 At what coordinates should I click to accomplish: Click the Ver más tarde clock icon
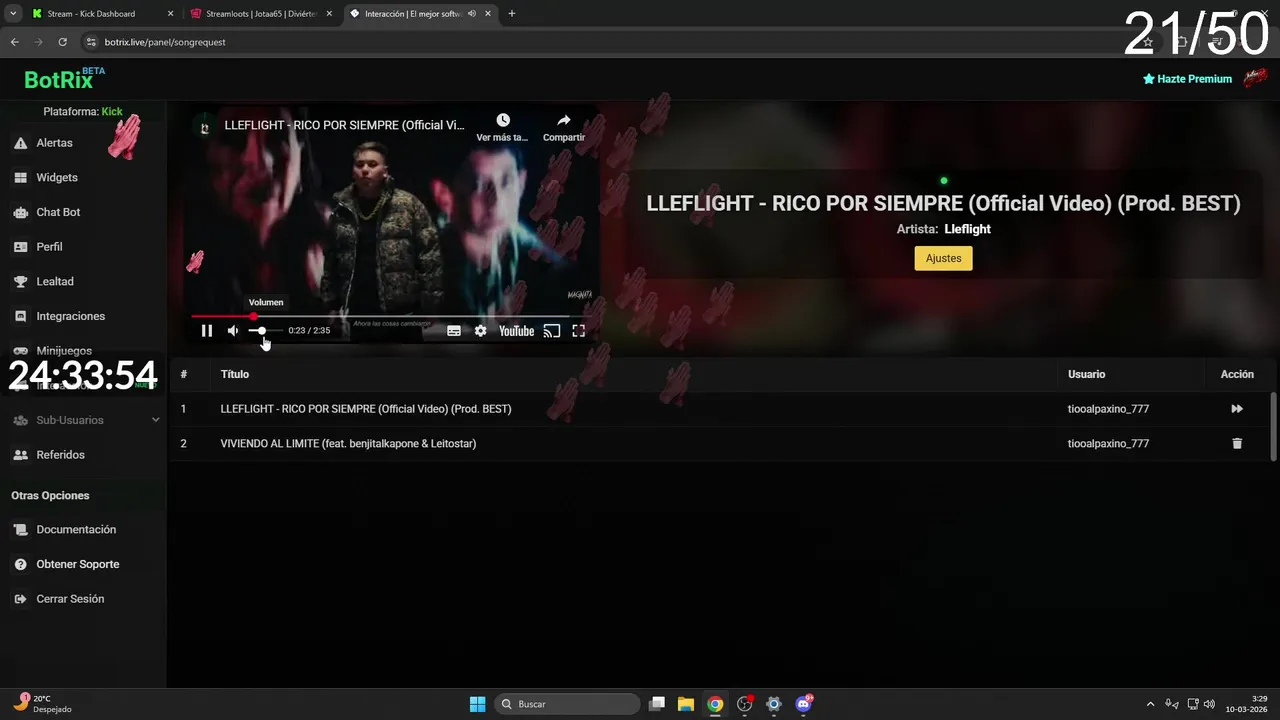503,120
